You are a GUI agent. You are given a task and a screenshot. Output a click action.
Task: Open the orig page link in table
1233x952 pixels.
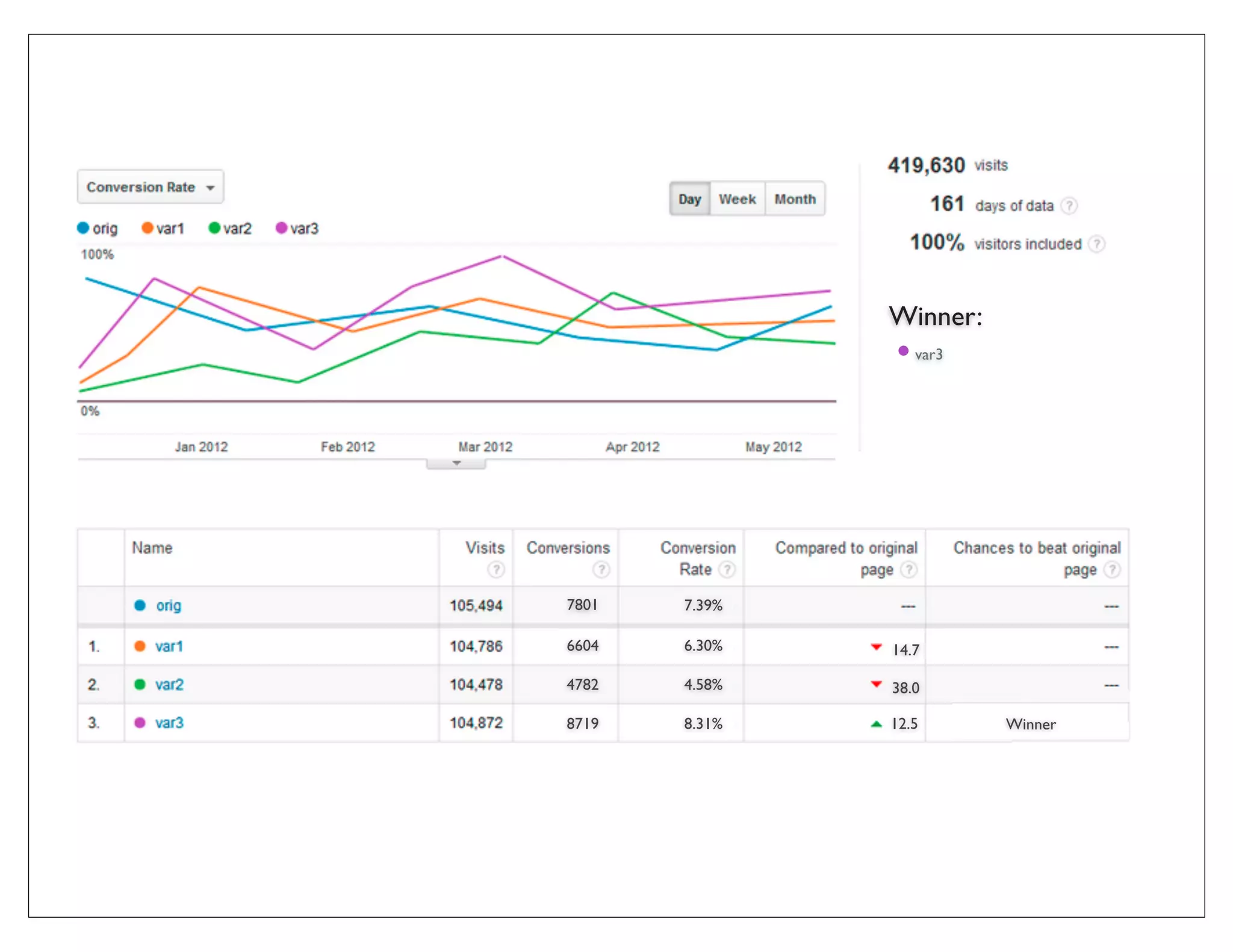tap(169, 605)
